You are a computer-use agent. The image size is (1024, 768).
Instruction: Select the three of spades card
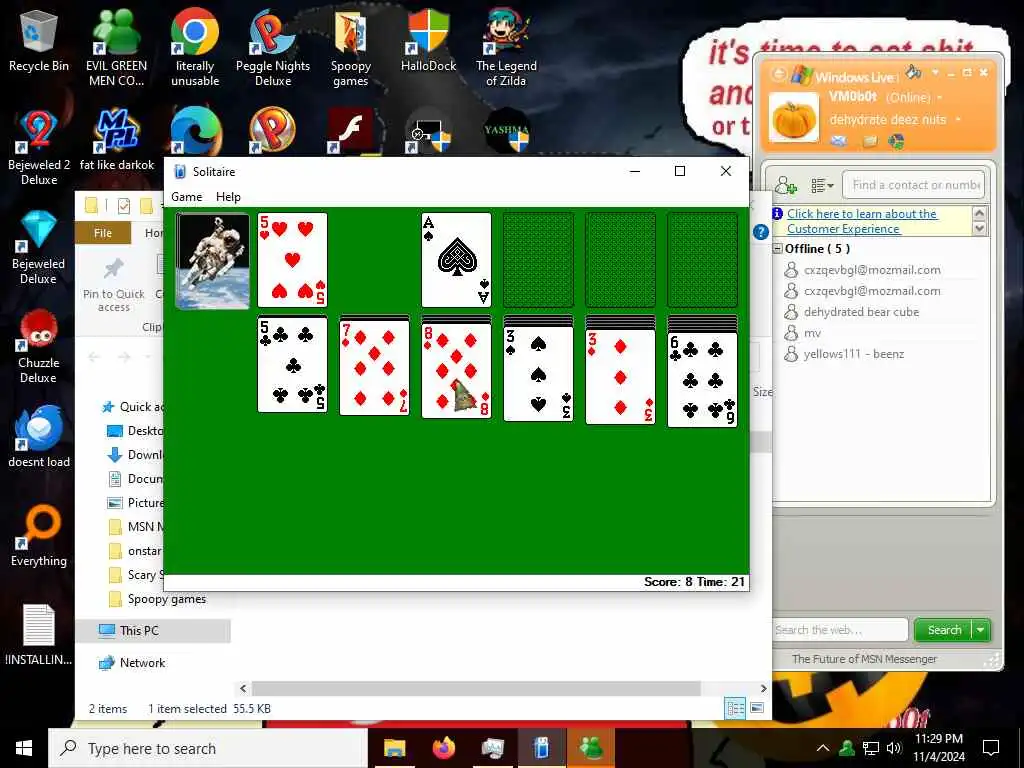[538, 374]
